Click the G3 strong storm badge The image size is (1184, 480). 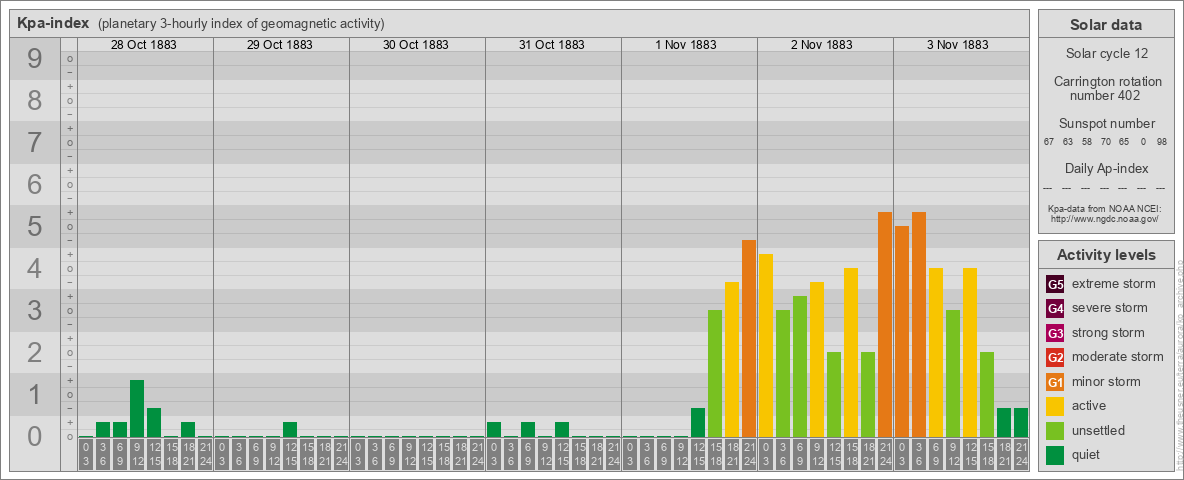(1055, 333)
